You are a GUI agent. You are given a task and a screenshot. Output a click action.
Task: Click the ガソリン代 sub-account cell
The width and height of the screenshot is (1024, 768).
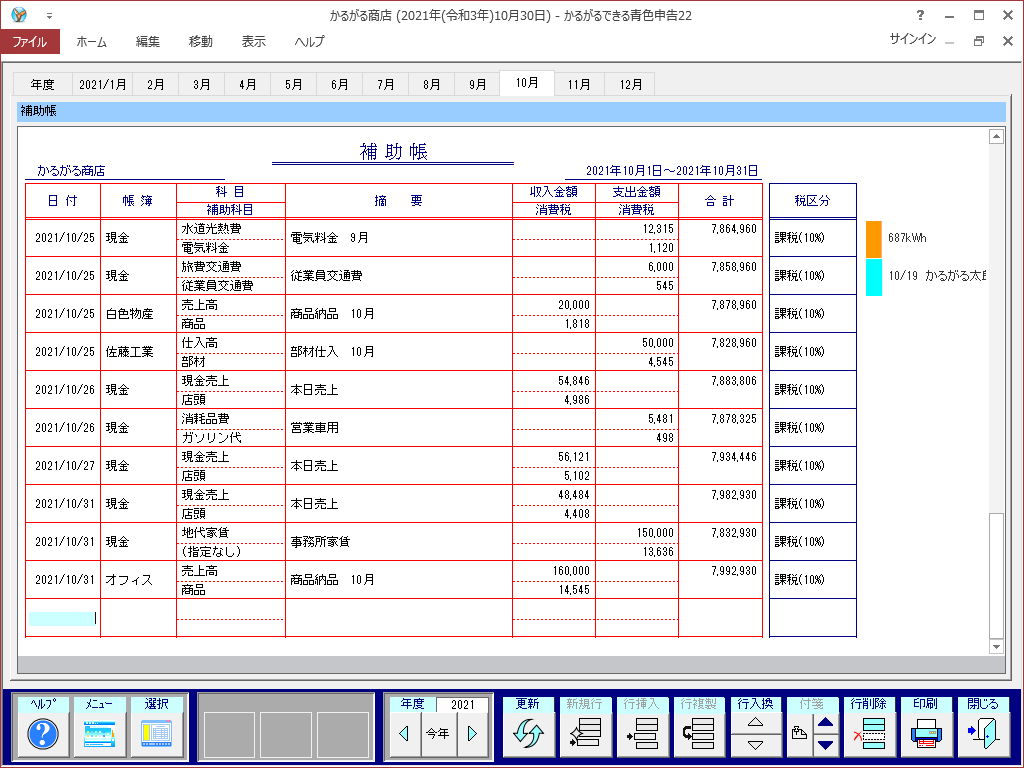(231, 438)
